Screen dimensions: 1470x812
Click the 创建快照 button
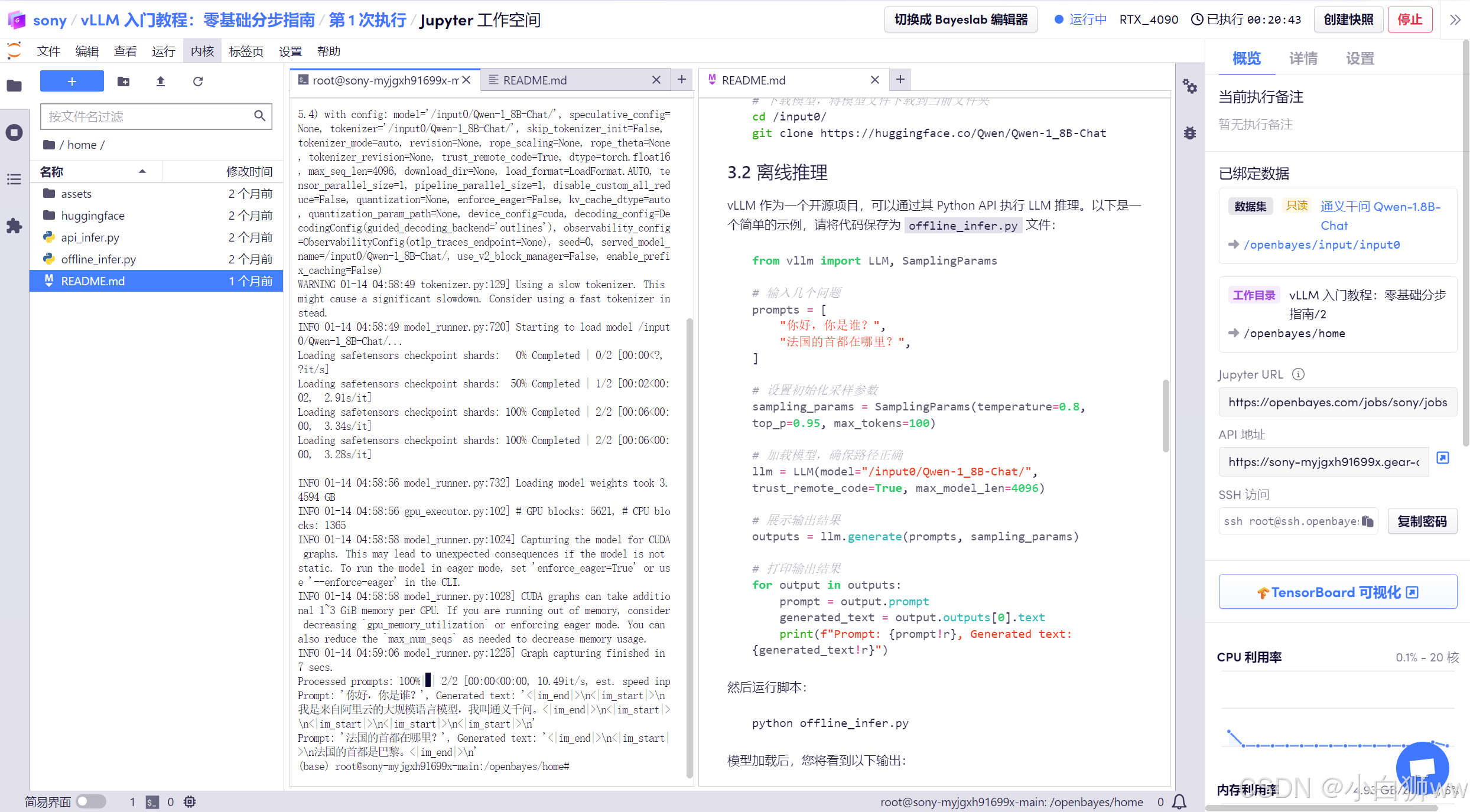[1348, 19]
